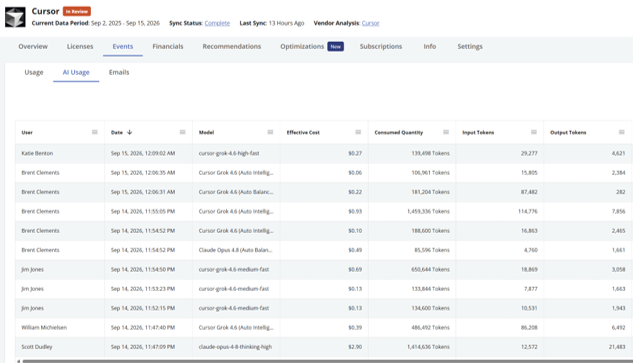
Task: Click the Sep 14, 2026, 11:47:09 PM date
Action: click(x=143, y=347)
